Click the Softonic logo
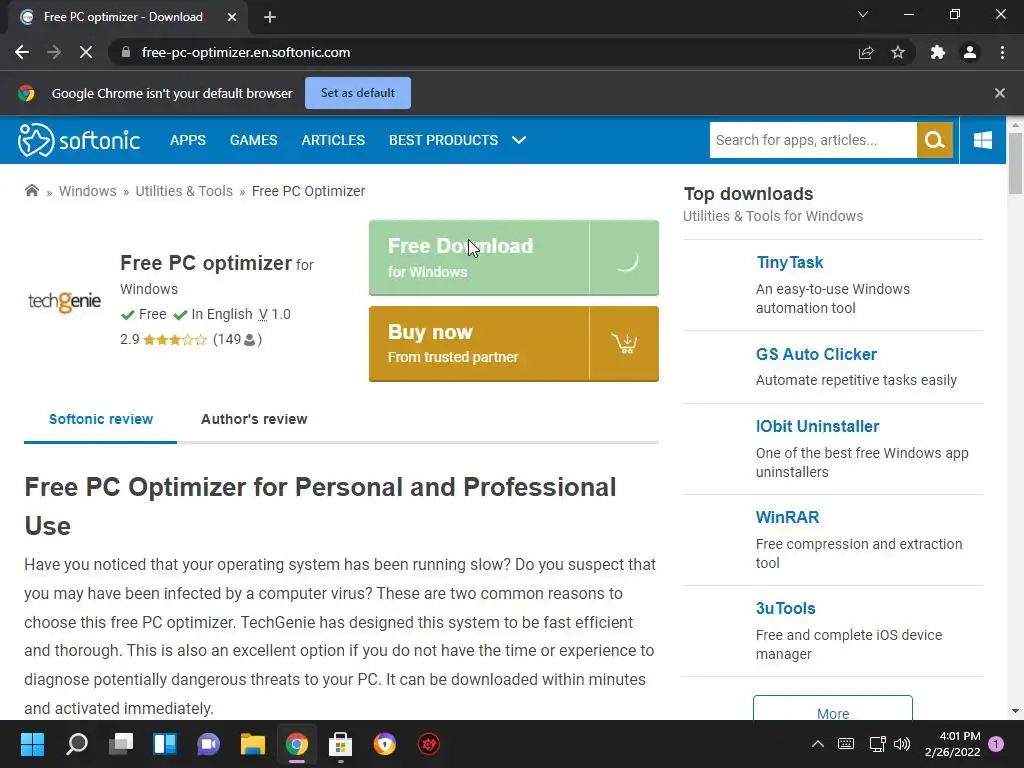This screenshot has width=1024, height=768. click(78, 140)
